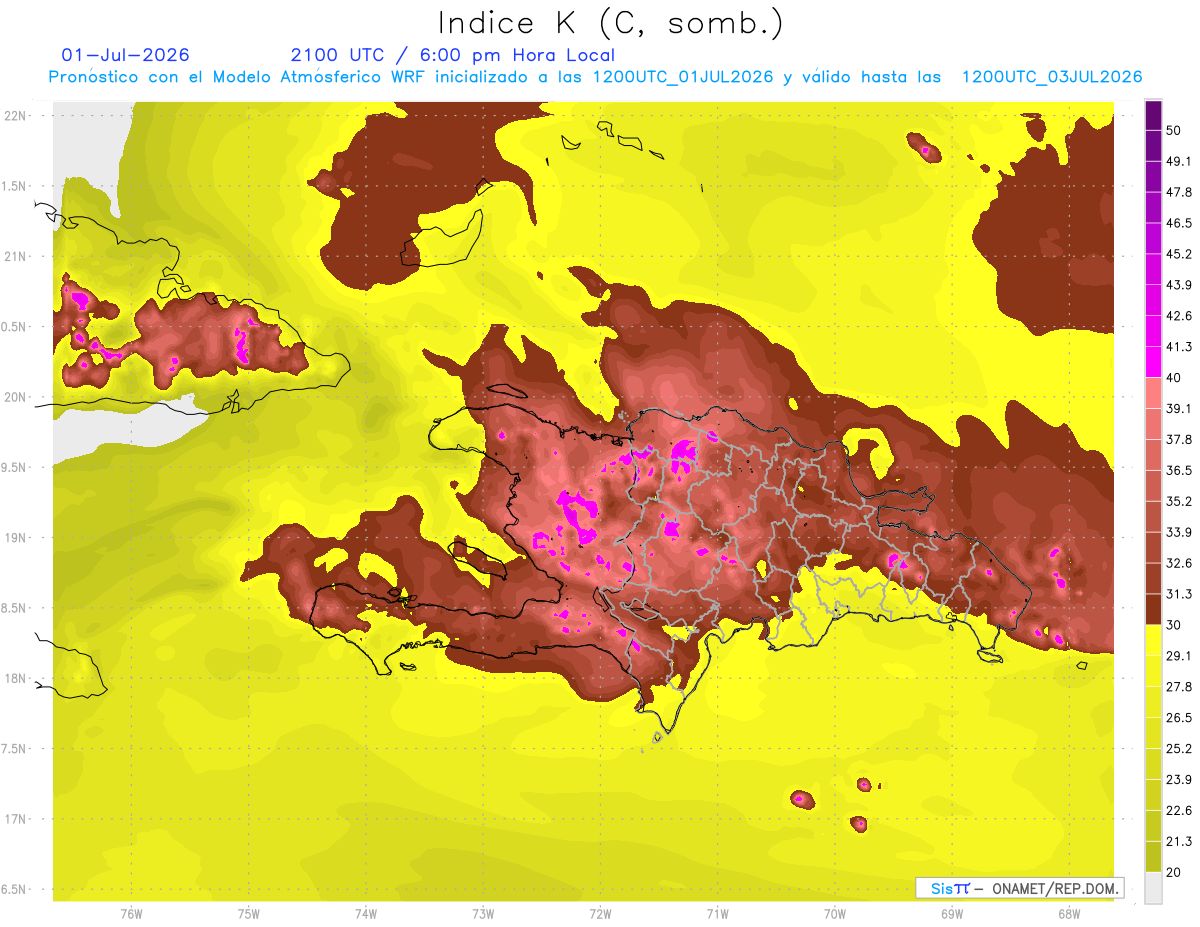Image resolution: width=1200 pixels, height=927 pixels.
Task: Click the colorbar value '46.5'
Action: coord(1179,223)
